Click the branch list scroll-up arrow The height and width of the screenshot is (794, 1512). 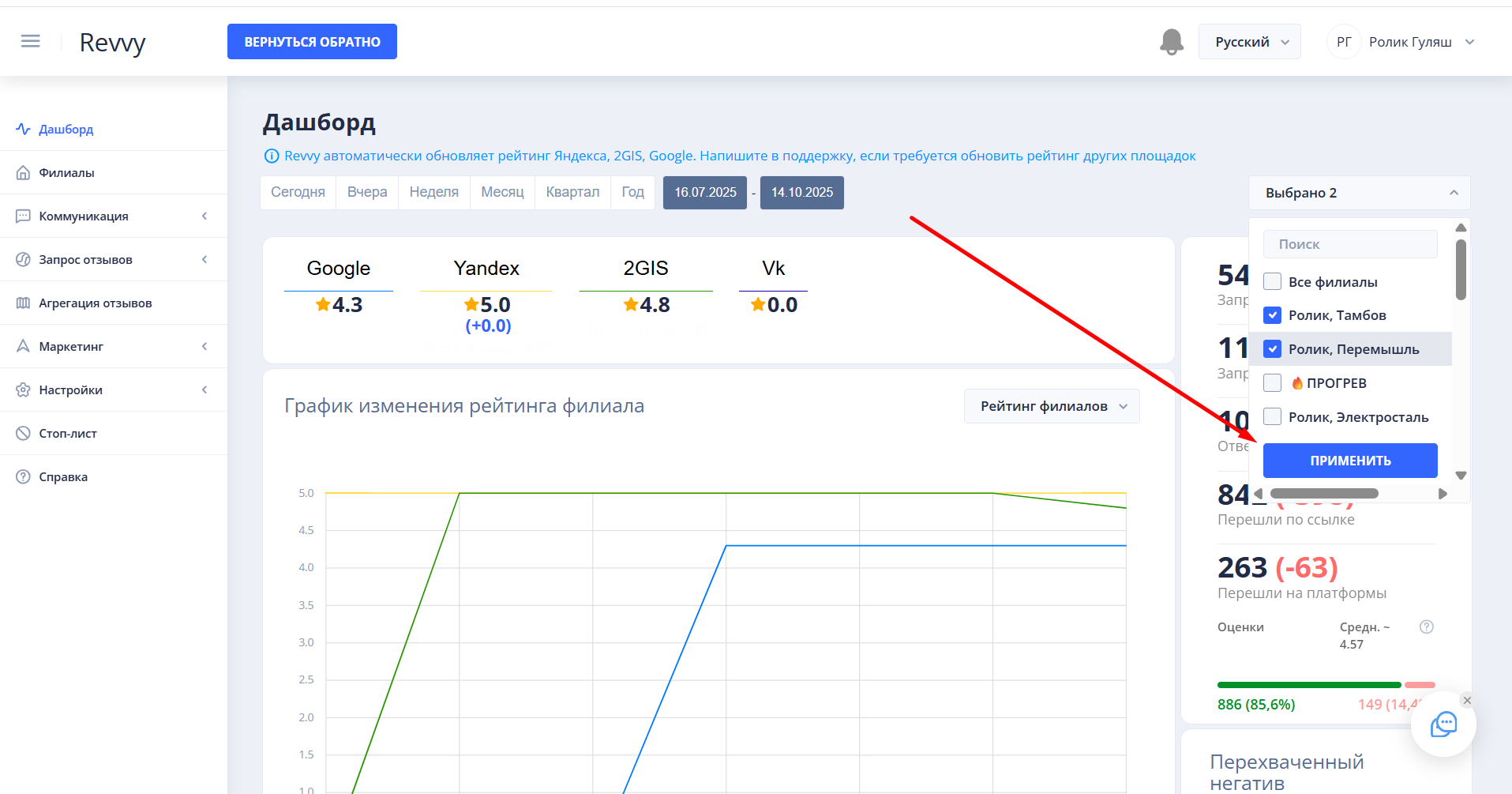(x=1461, y=228)
